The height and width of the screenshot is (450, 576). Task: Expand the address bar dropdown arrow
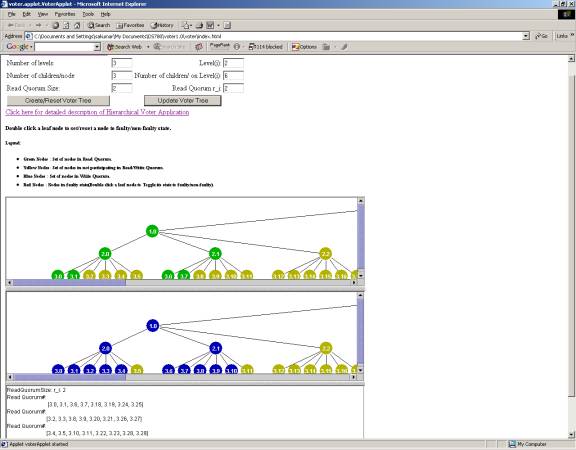[526, 36]
